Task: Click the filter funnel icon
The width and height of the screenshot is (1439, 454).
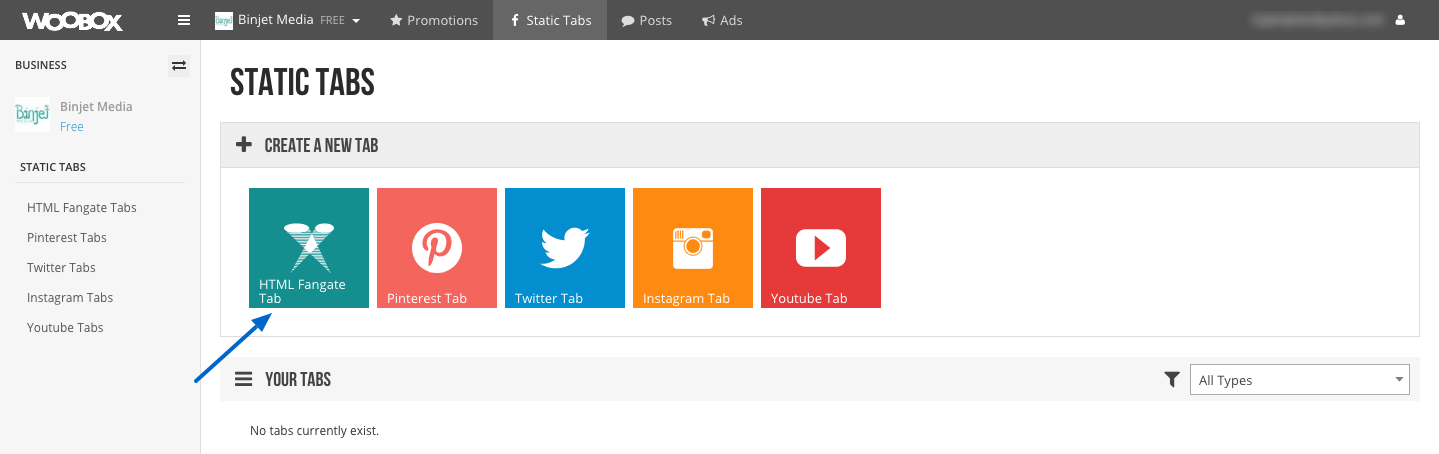Action: coord(1172,380)
